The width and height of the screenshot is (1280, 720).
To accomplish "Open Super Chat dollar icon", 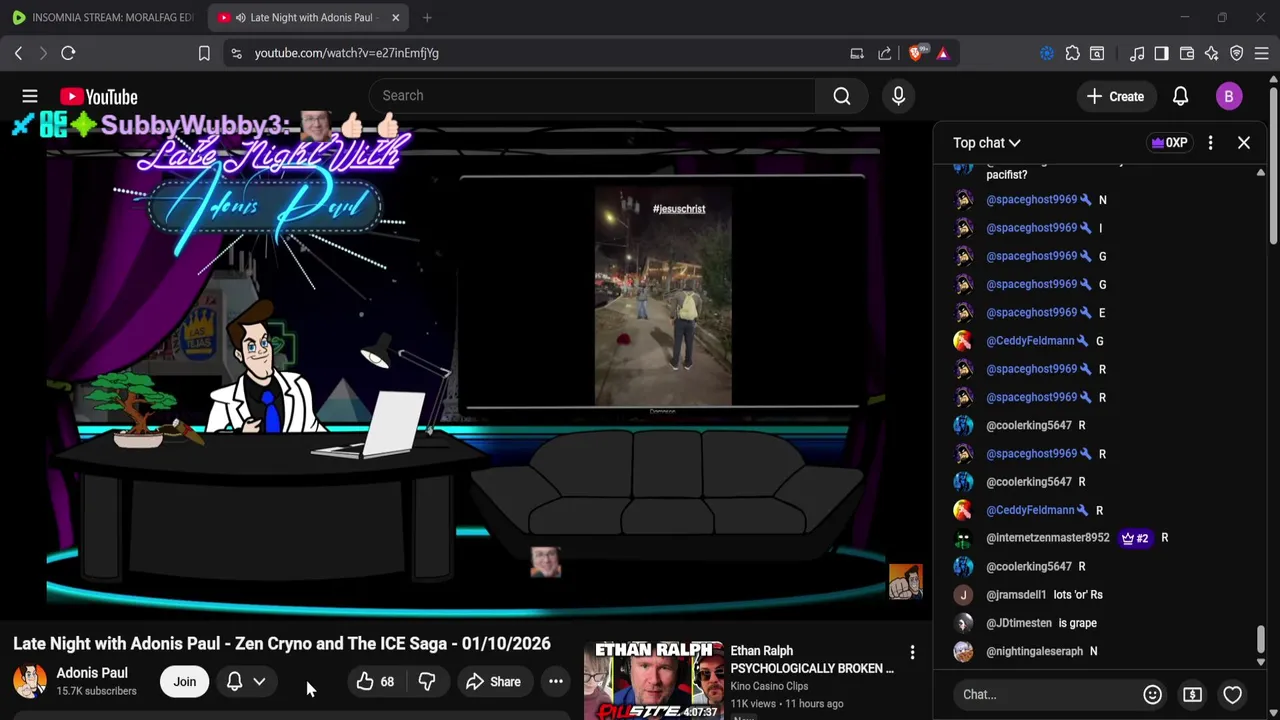I will [1192, 694].
